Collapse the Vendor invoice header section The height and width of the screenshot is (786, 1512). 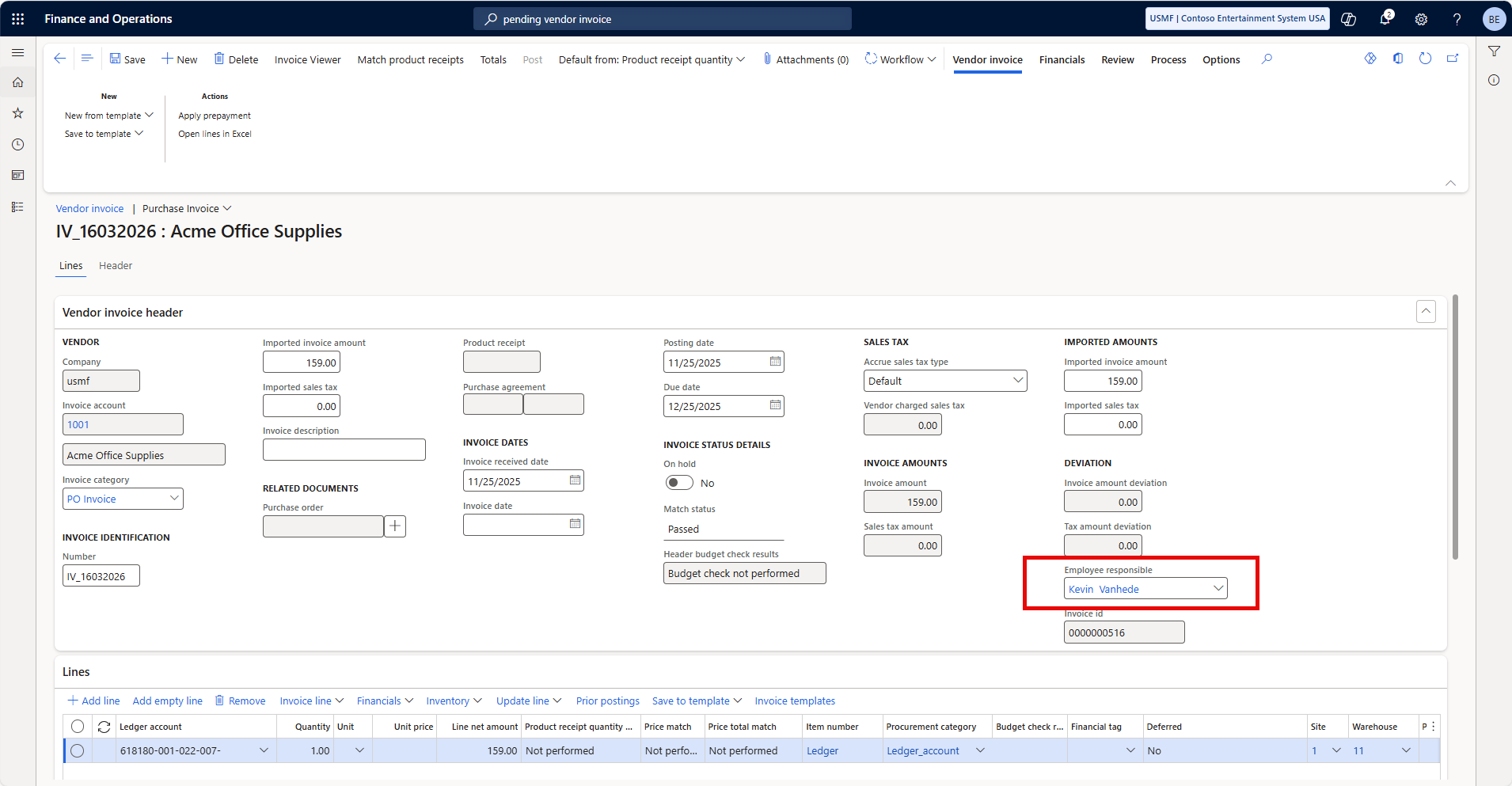[x=1426, y=311]
